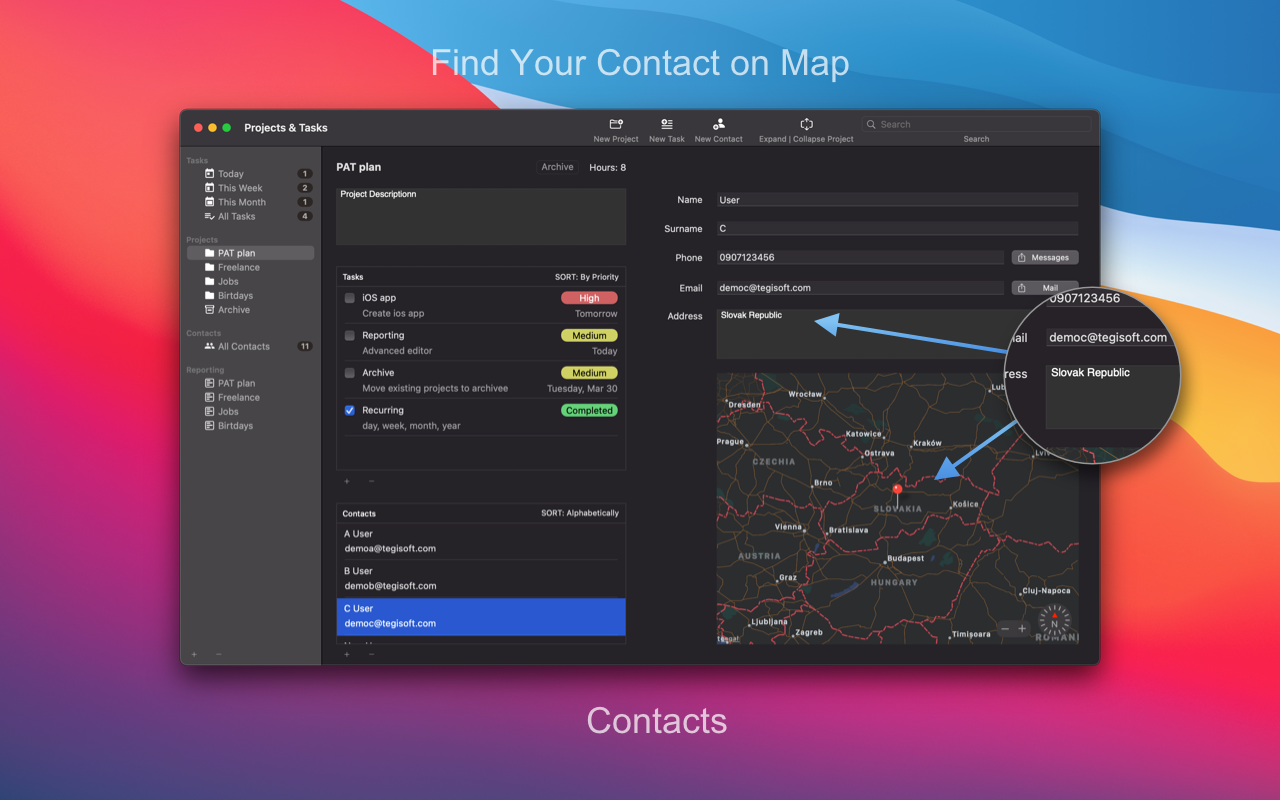Click the map compass icon
This screenshot has width=1280, height=800.
[x=1054, y=622]
